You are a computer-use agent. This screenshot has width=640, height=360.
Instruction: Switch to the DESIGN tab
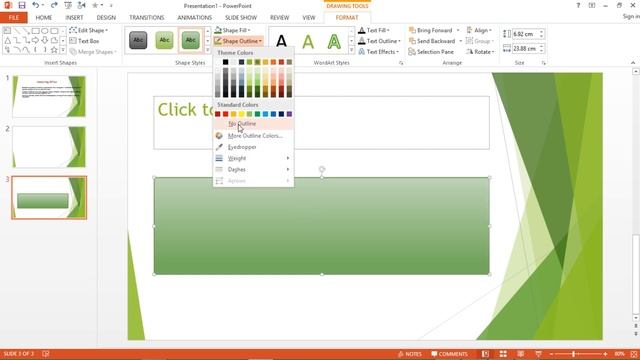click(x=106, y=18)
